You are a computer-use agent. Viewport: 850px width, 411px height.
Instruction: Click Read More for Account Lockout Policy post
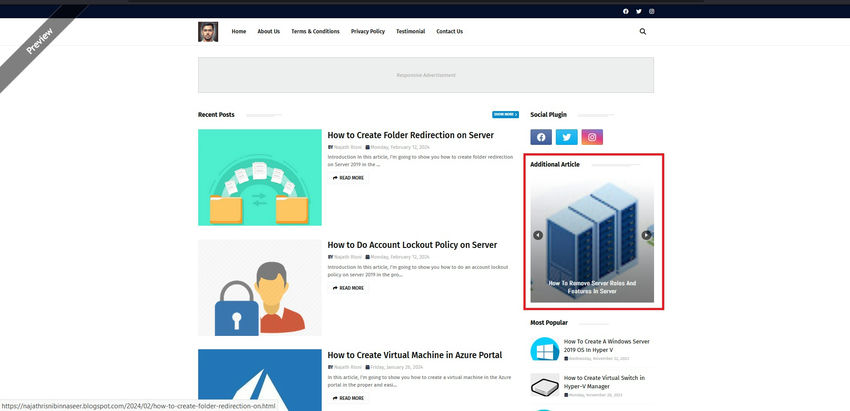(349, 288)
